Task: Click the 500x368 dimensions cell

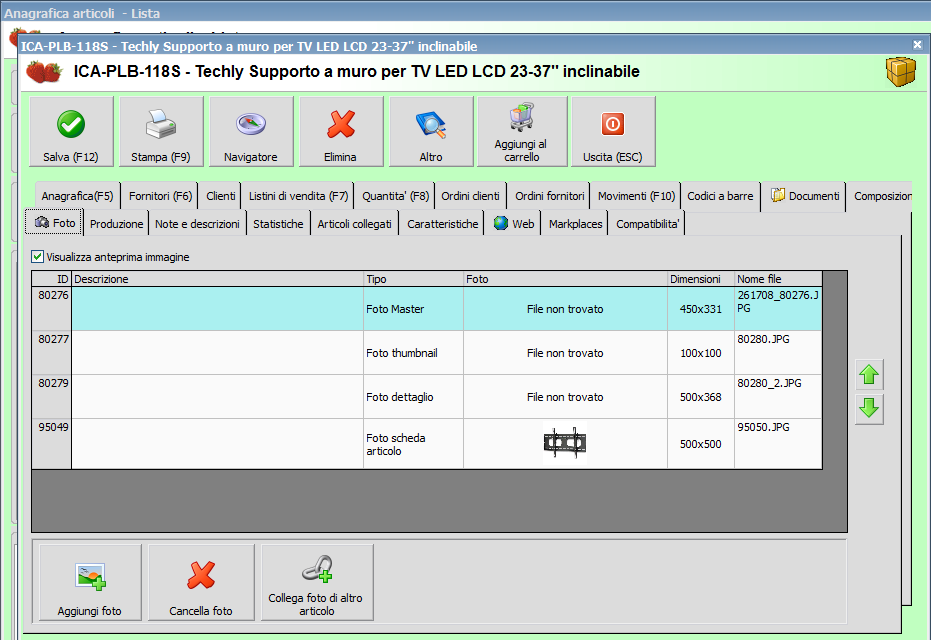Action: coord(701,397)
